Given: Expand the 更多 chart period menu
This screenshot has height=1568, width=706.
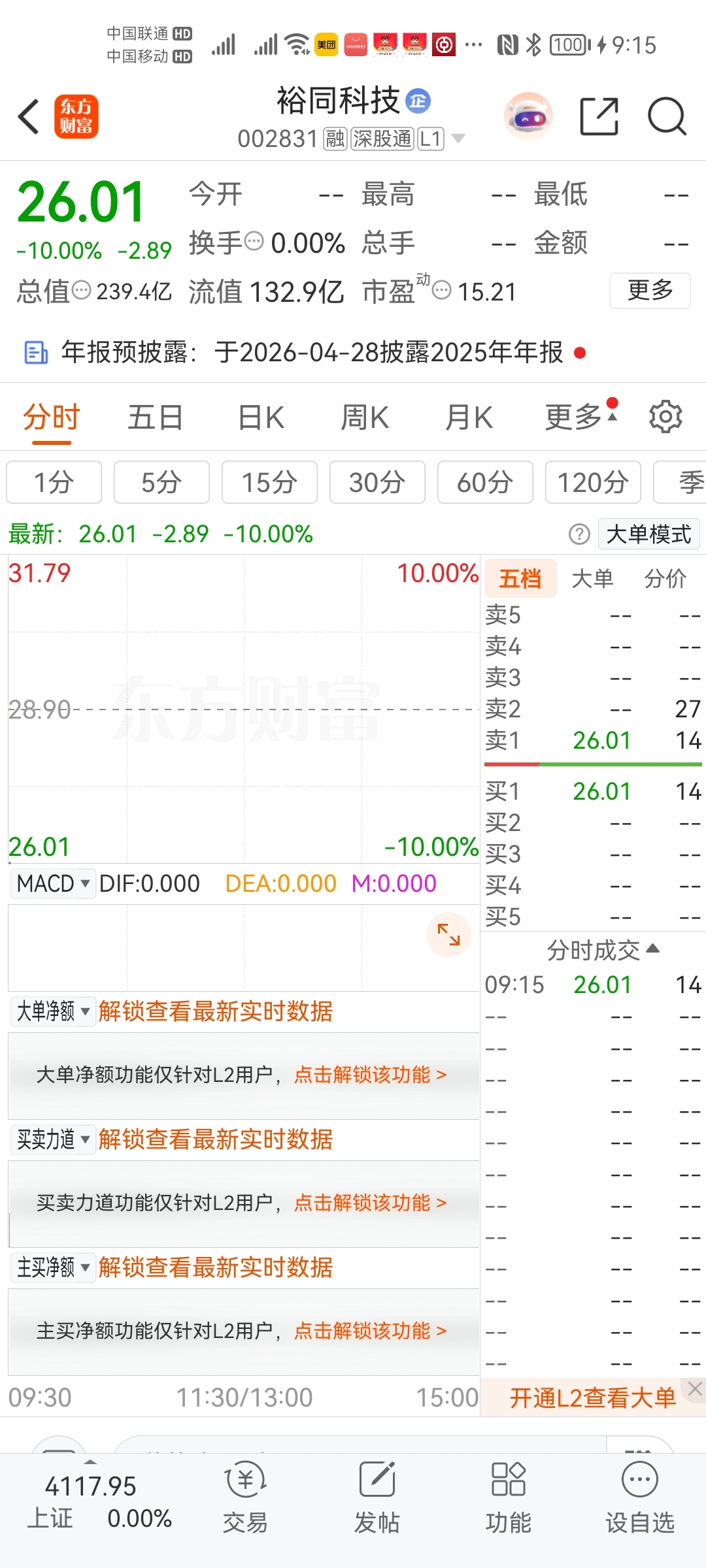Looking at the screenshot, I should coord(581,416).
